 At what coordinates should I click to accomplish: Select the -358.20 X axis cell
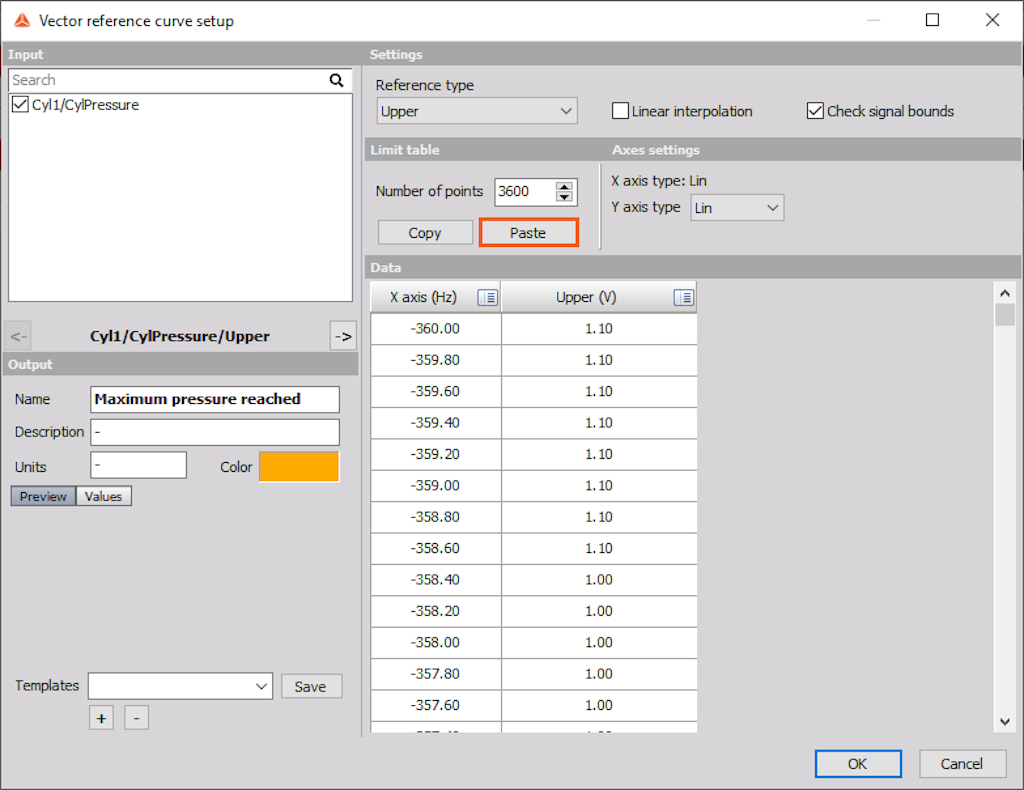436,611
